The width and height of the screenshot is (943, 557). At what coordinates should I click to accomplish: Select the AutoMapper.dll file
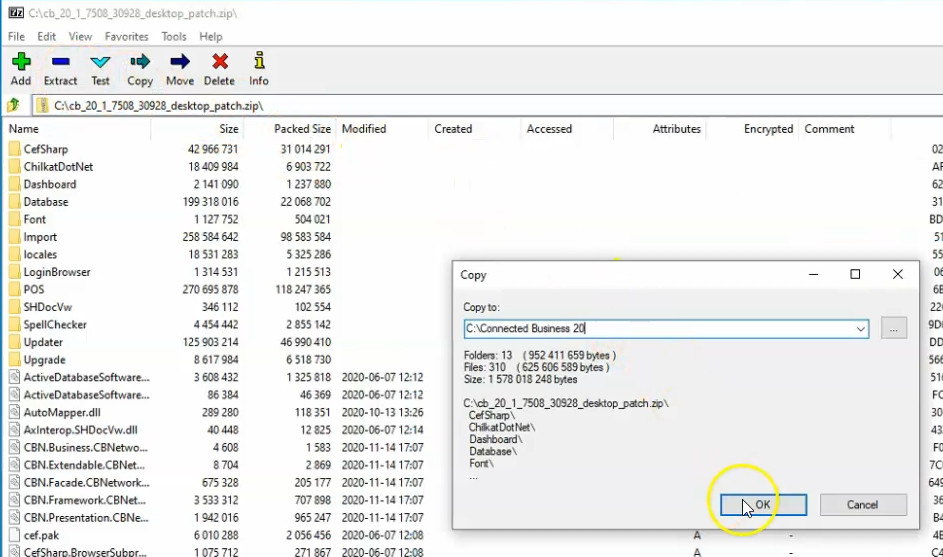coord(62,412)
